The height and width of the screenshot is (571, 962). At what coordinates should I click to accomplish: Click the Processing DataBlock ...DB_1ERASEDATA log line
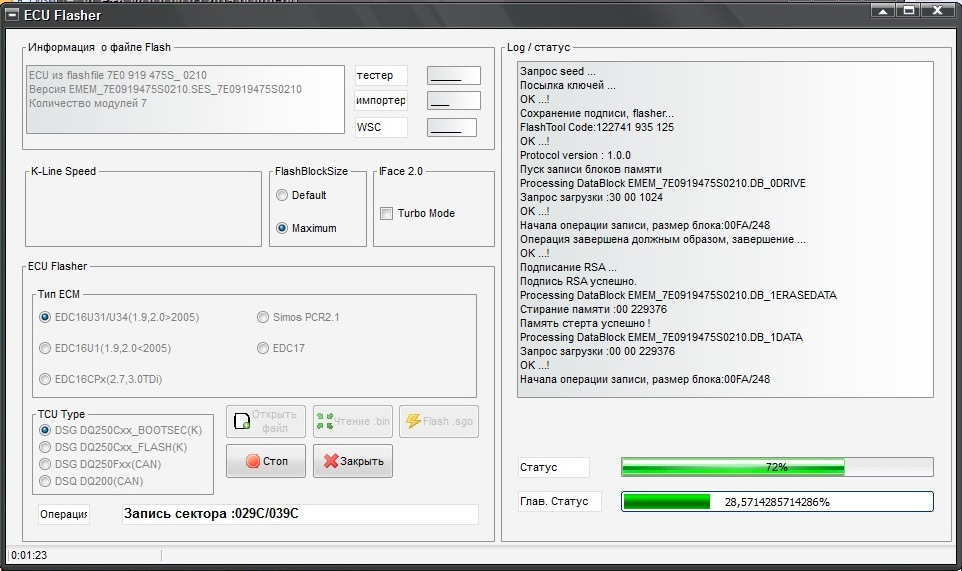[x=678, y=295]
